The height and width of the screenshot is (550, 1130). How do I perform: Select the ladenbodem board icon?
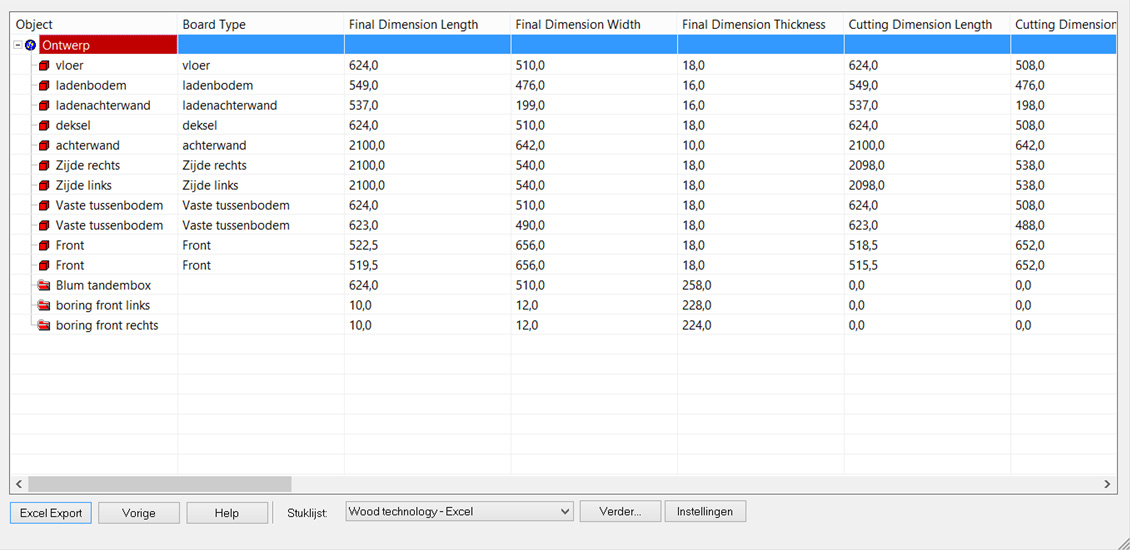44,85
